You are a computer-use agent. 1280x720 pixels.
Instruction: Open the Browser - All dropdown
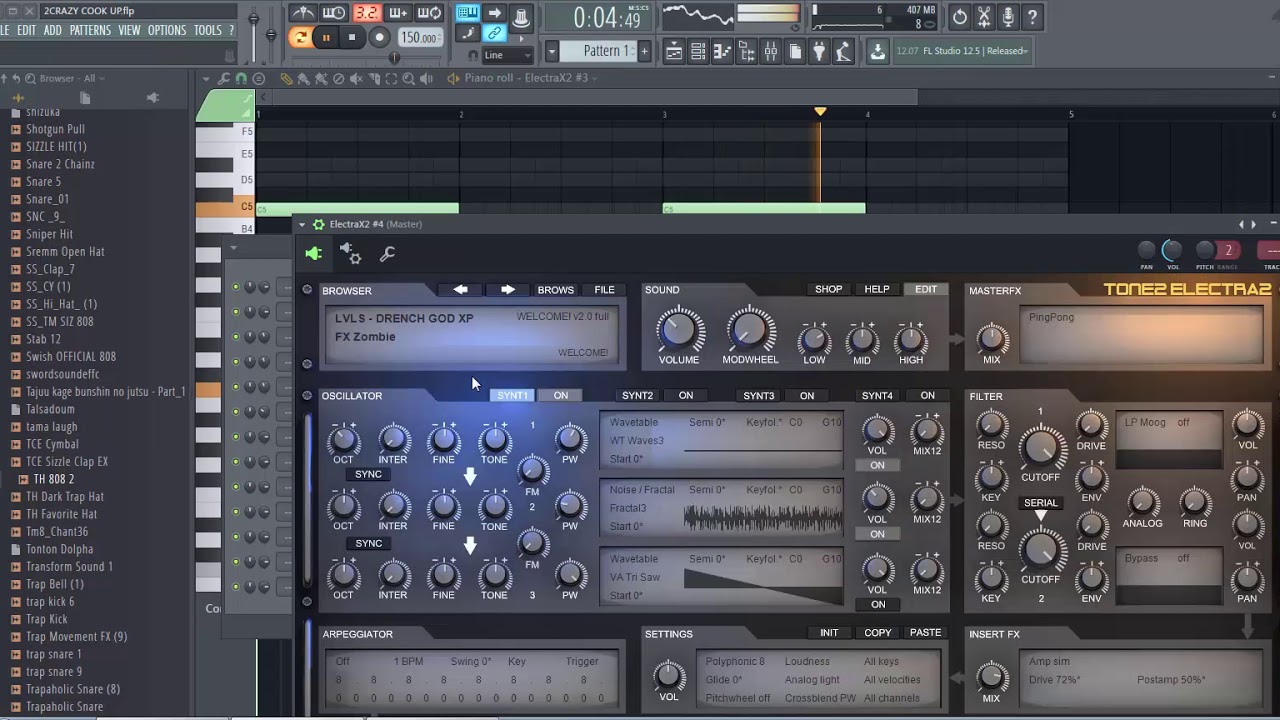tap(71, 78)
